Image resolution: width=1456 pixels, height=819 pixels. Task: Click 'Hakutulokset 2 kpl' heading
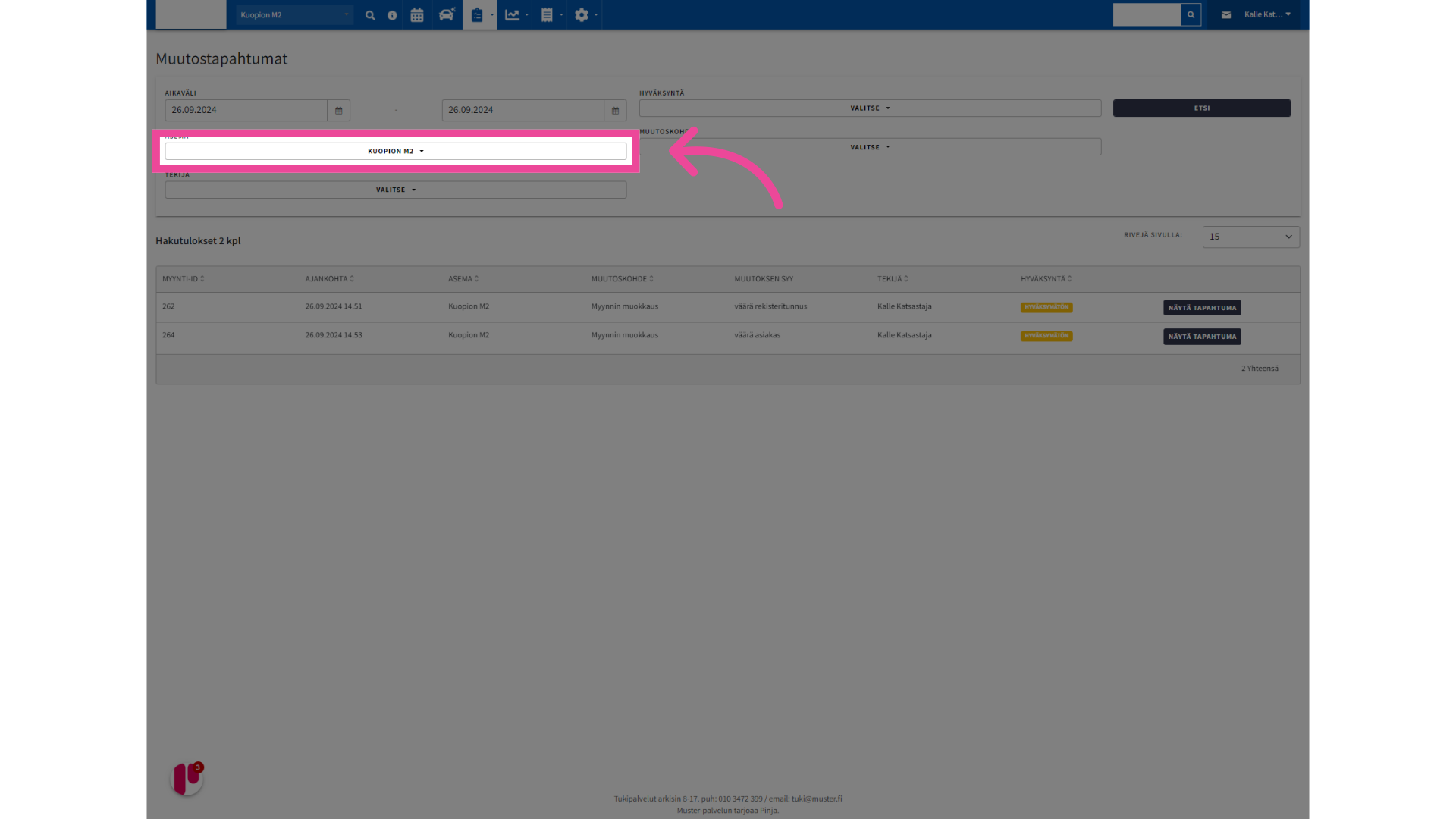click(x=198, y=241)
